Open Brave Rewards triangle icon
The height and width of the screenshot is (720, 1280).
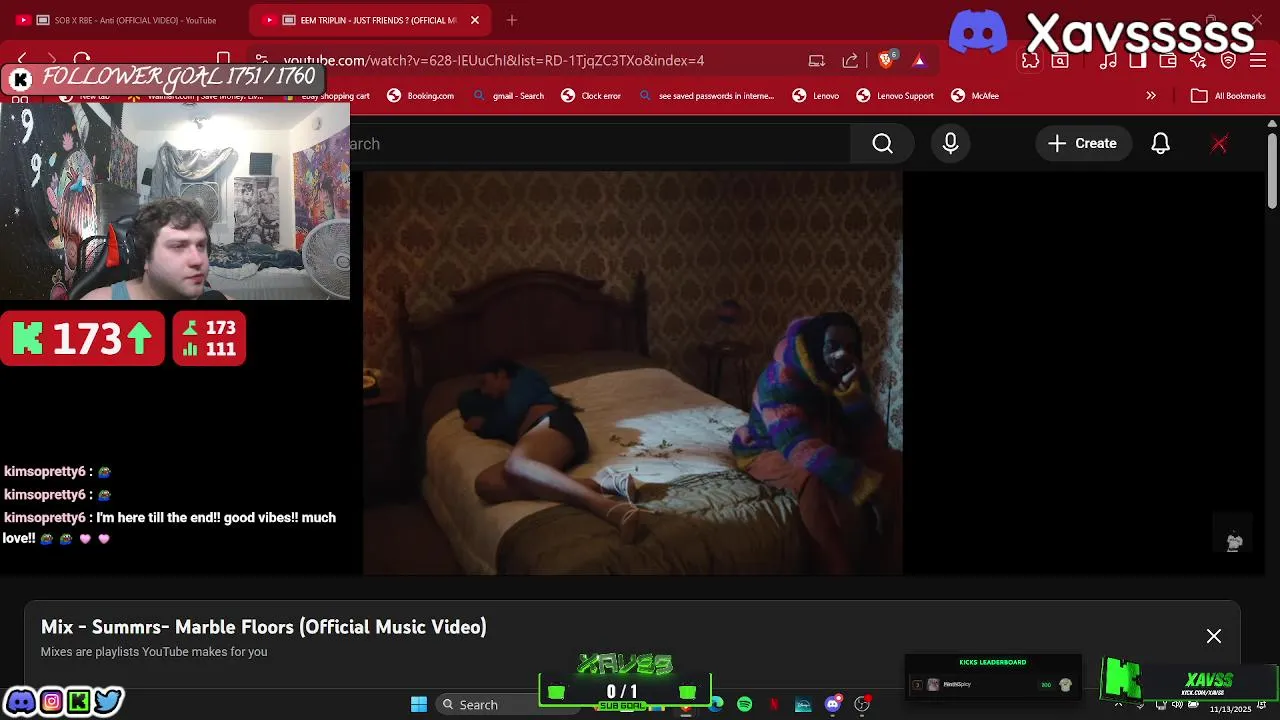tap(919, 61)
